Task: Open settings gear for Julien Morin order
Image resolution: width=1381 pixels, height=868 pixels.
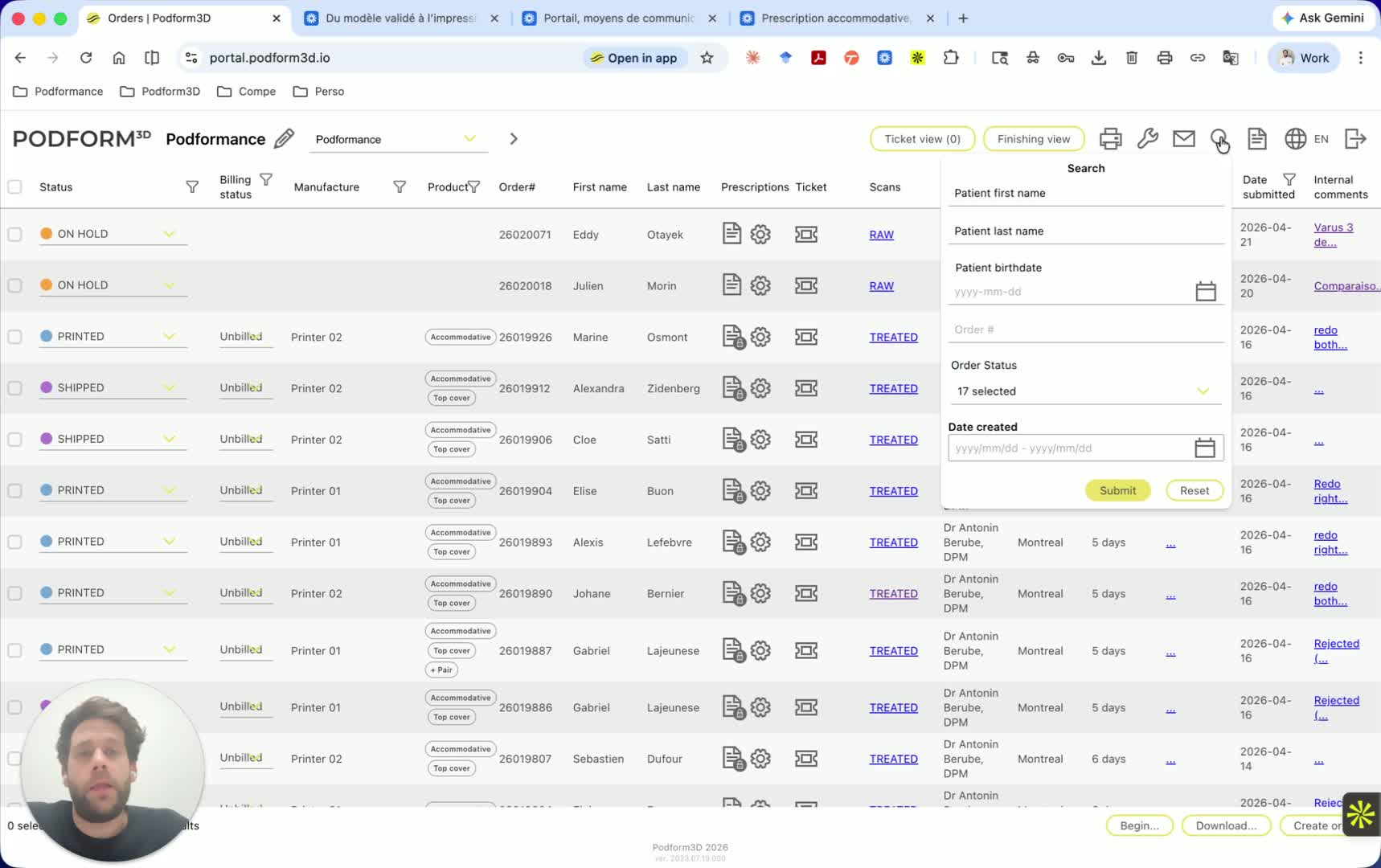Action: [x=760, y=285]
